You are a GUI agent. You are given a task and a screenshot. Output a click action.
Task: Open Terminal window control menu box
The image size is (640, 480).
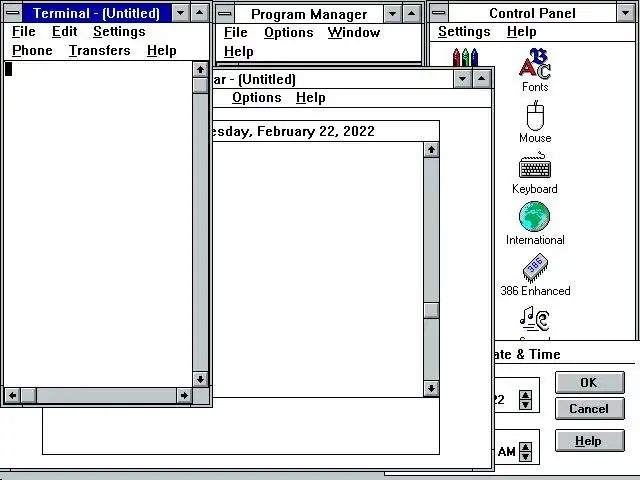[13, 13]
